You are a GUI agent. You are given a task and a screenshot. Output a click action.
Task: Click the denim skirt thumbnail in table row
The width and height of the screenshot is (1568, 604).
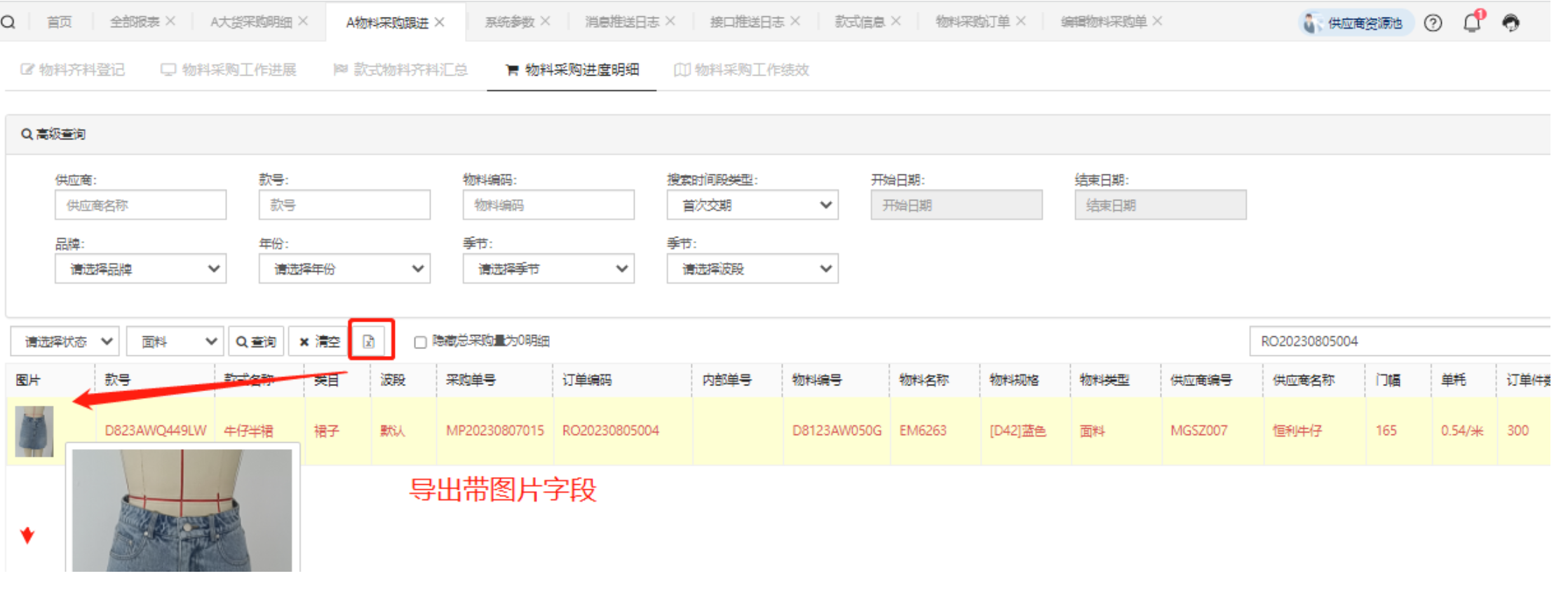(x=34, y=432)
